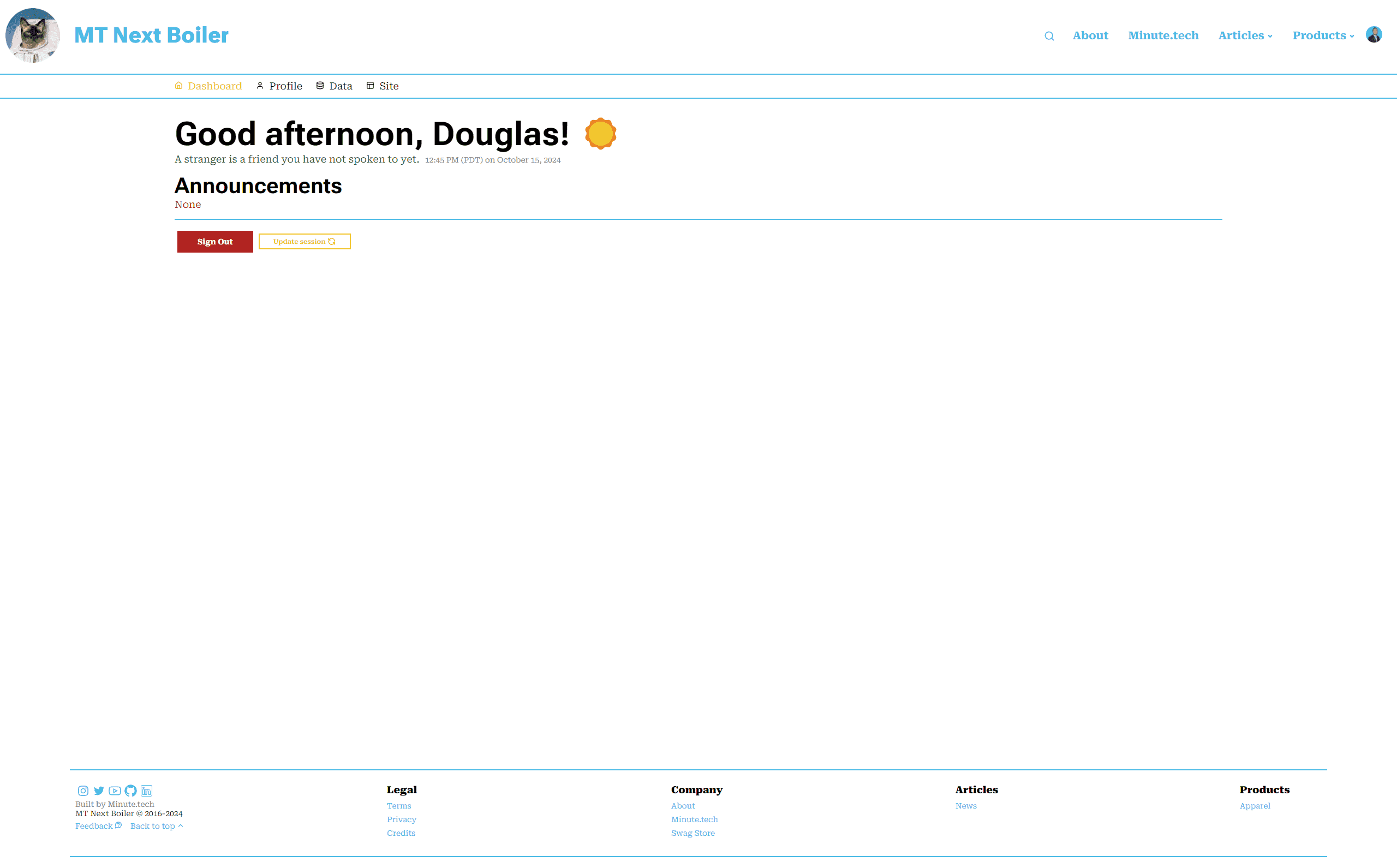Open the YouTube icon in footer

115,791
